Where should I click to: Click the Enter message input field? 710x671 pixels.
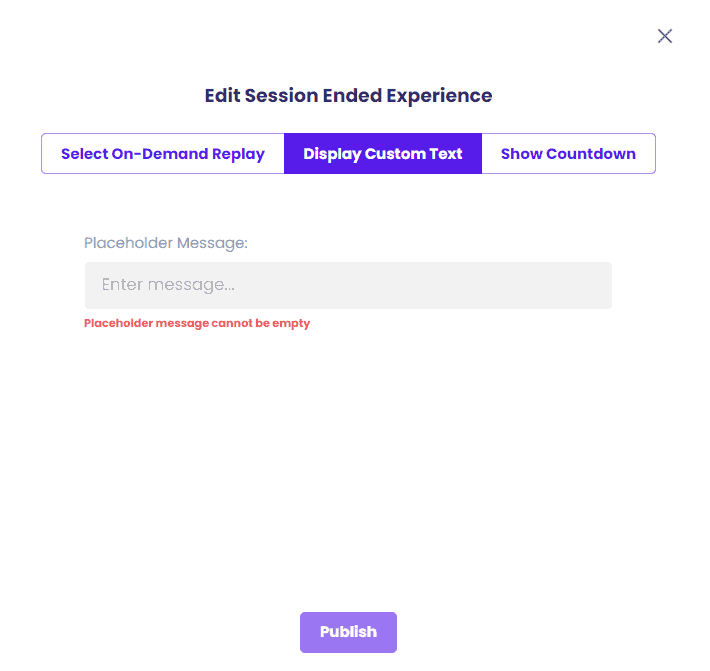348,285
